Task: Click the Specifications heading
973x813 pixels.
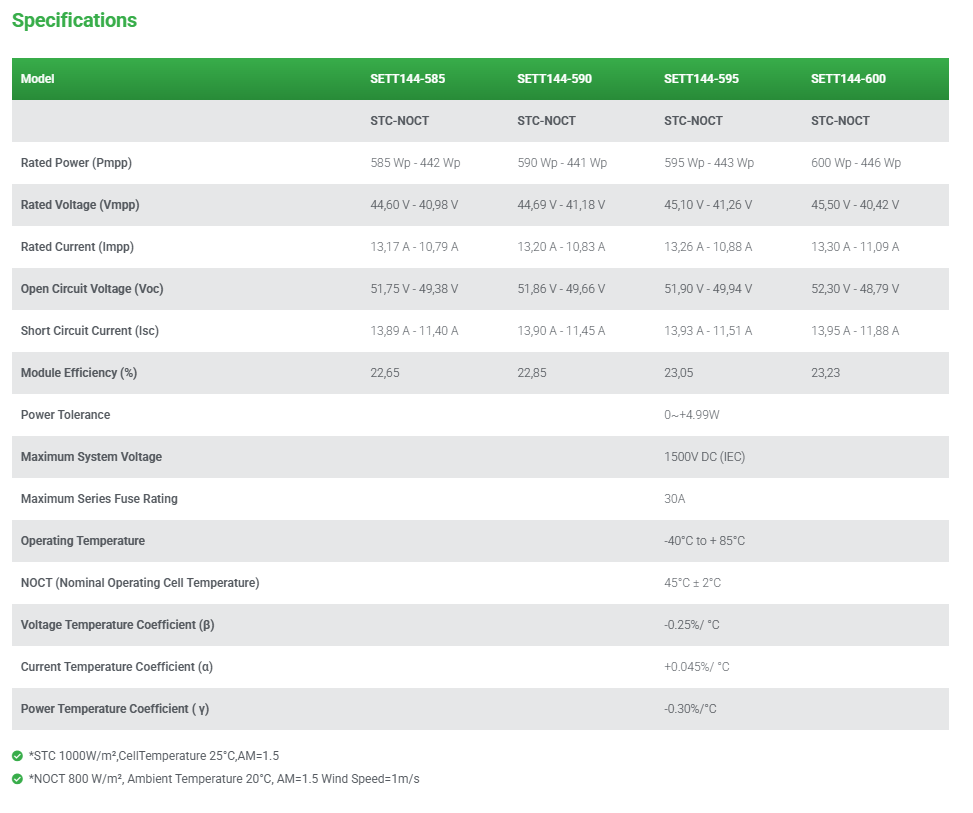Action: pos(74,20)
